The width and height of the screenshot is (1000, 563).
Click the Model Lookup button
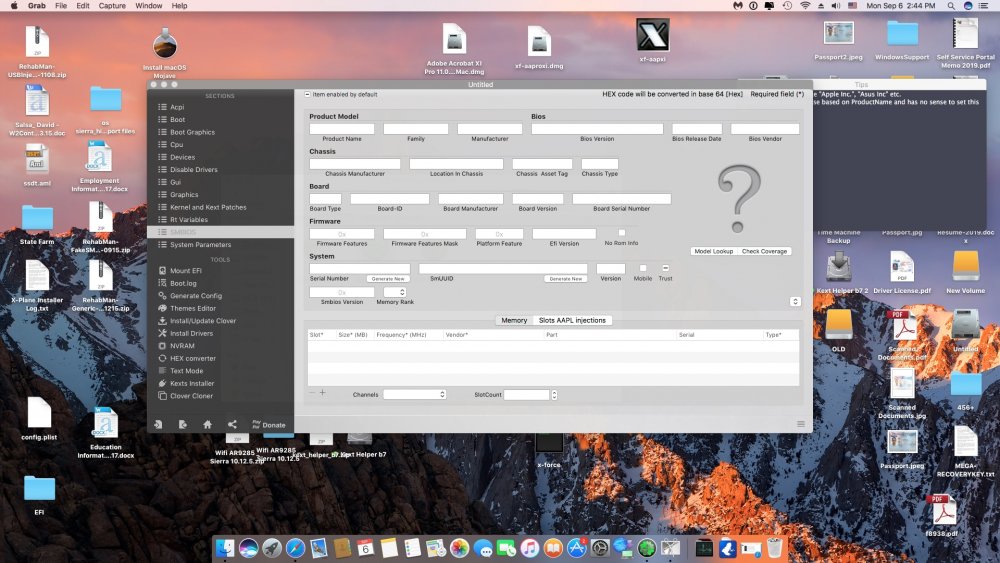tap(714, 251)
